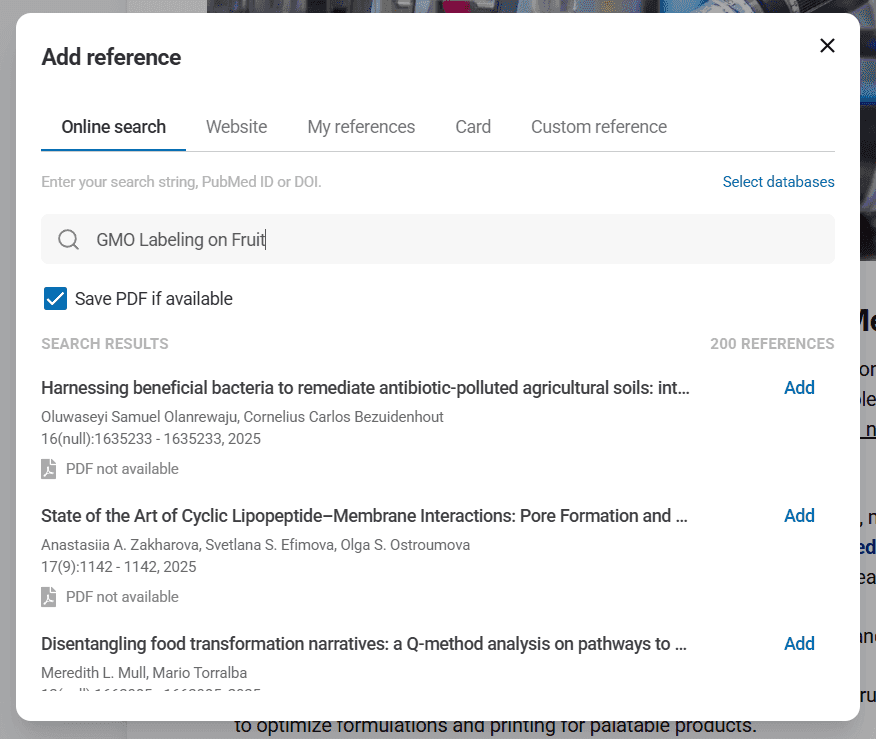Viewport: 876px width, 739px height.
Task: Close the Add reference dialog
Action: click(x=827, y=46)
